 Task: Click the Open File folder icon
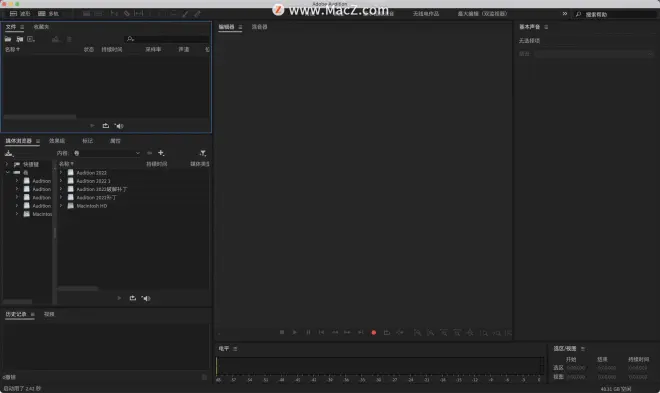[8, 39]
